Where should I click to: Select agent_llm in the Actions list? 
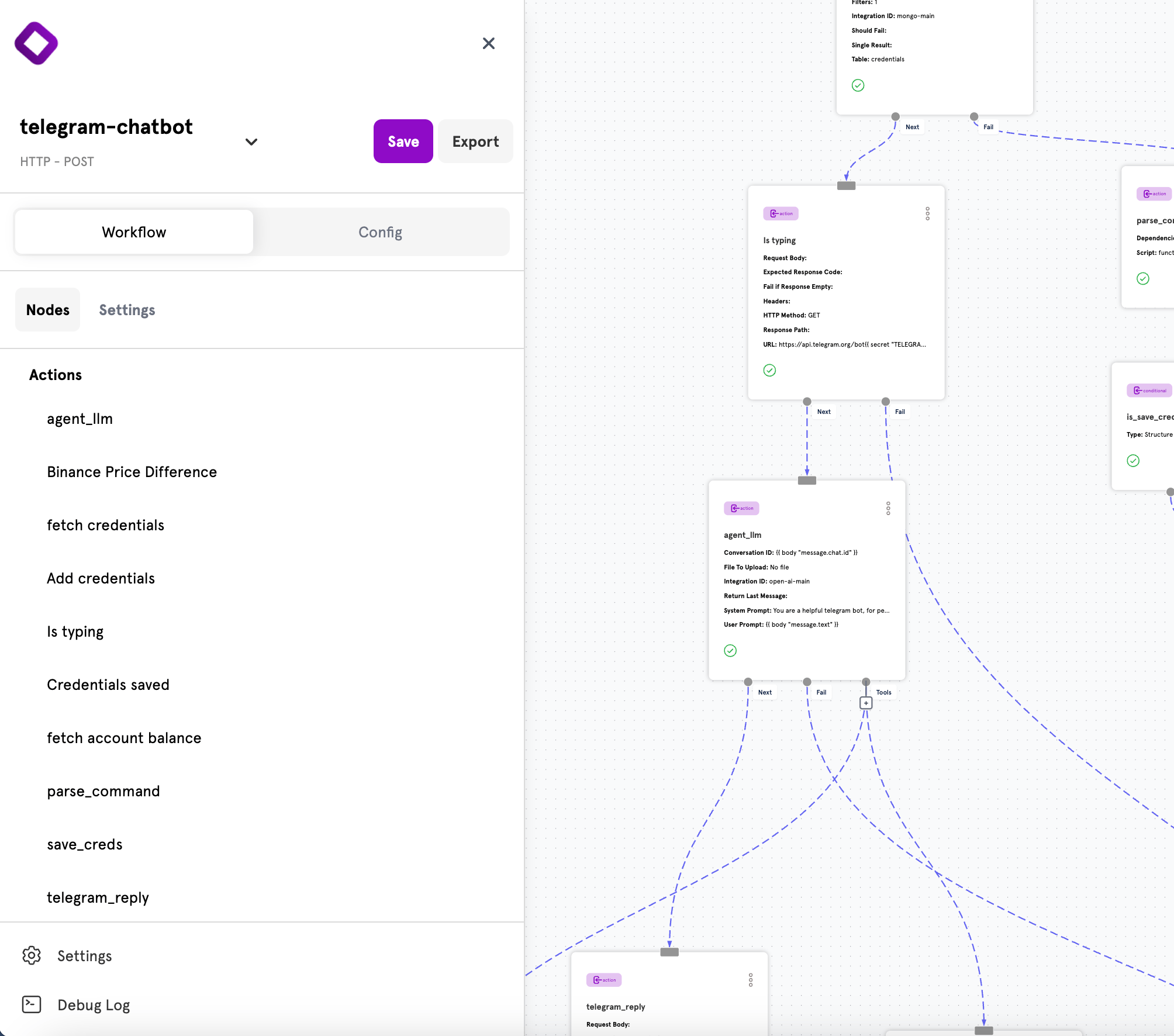point(80,419)
